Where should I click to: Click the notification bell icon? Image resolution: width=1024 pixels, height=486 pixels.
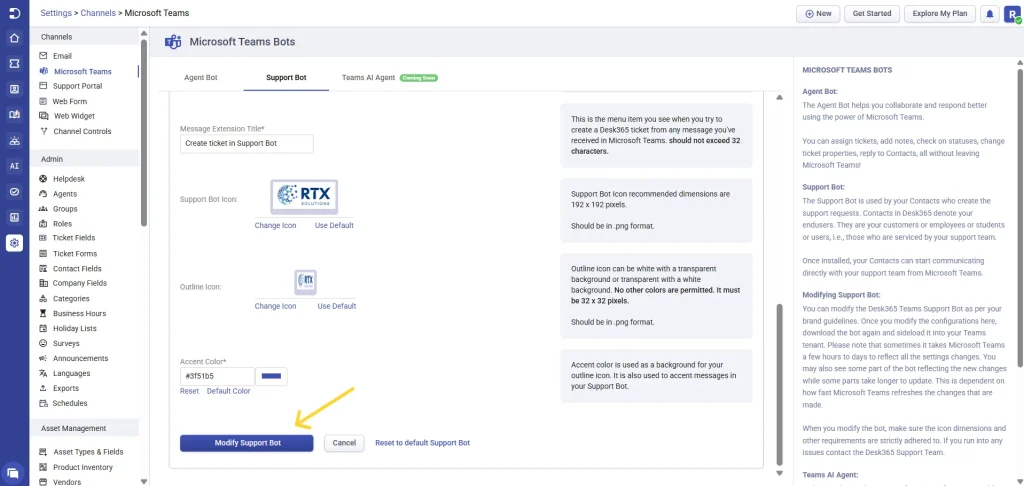990,13
